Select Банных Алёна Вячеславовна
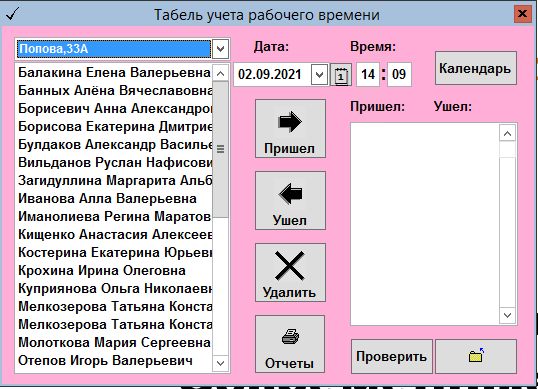Screen dimensions: 538x389 (x=115, y=91)
